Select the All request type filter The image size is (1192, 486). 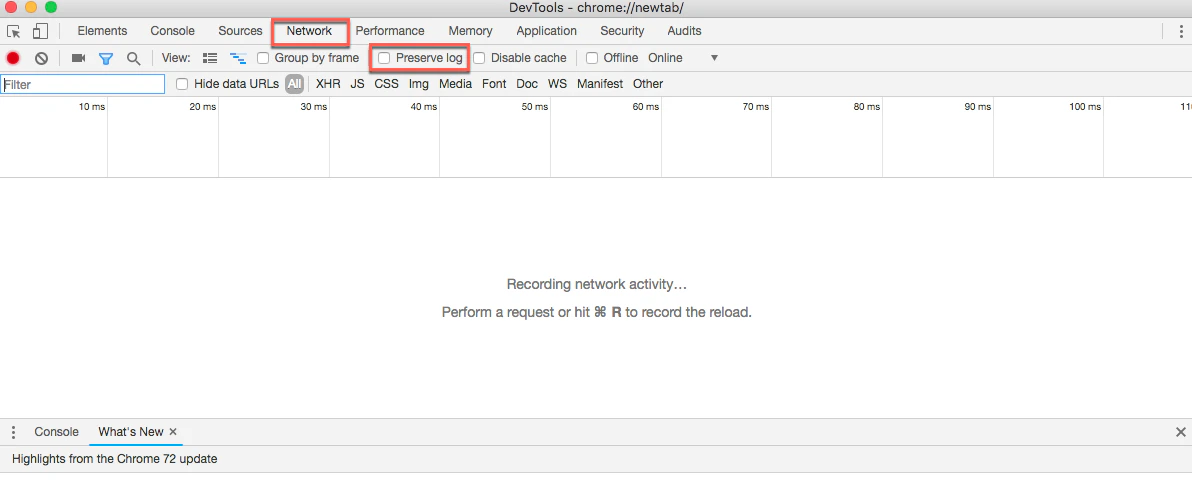pyautogui.click(x=294, y=84)
